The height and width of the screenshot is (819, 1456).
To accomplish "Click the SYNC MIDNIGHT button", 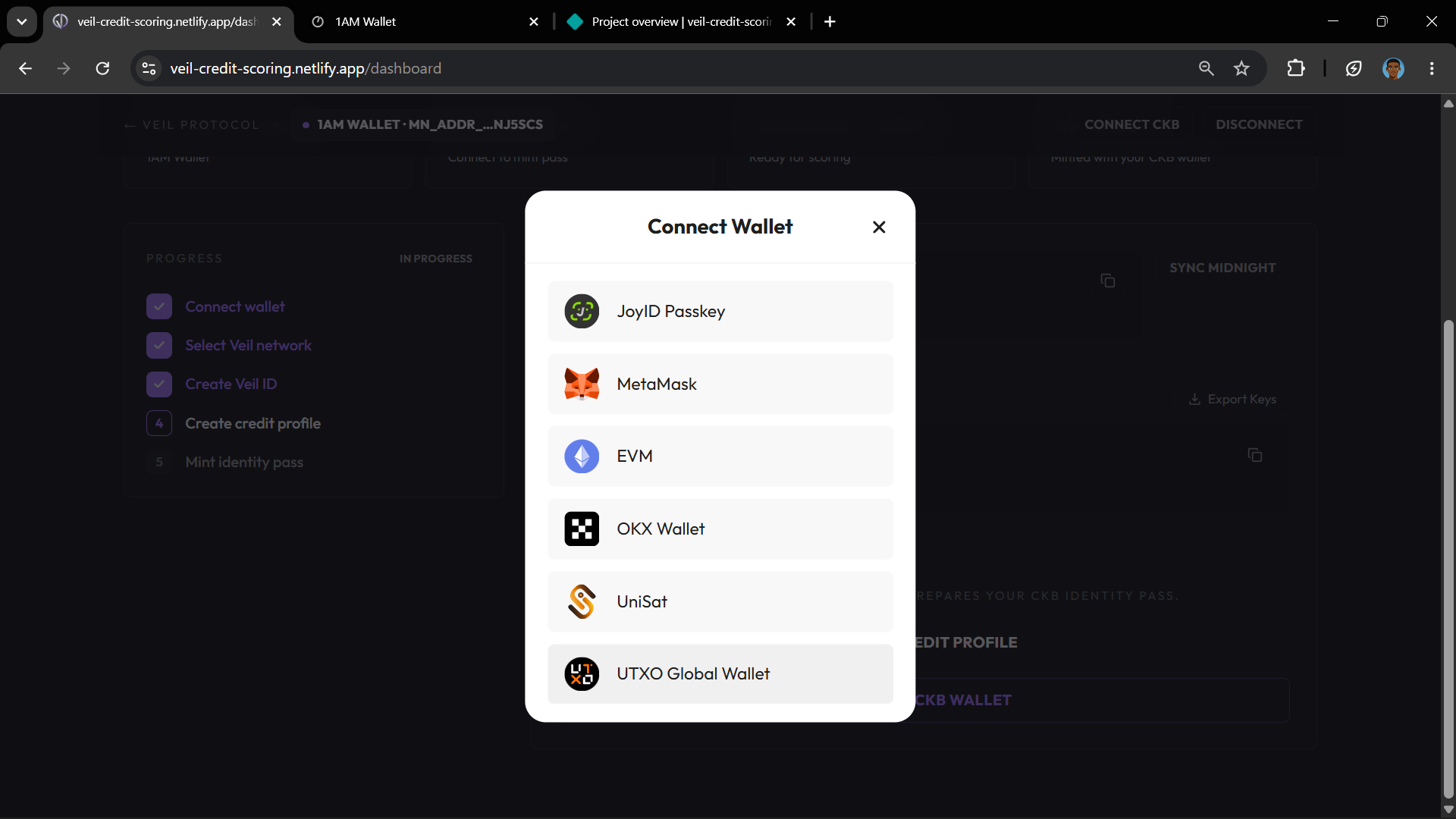I will click(1222, 268).
